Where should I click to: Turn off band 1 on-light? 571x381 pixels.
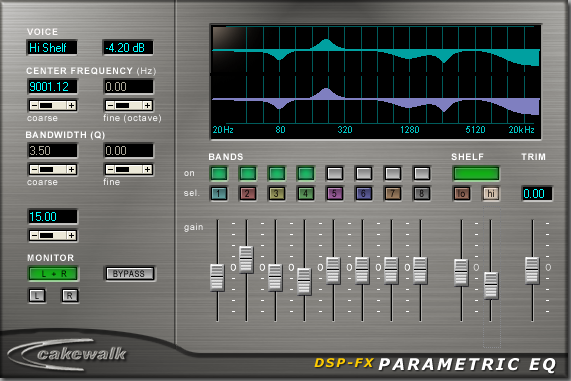[x=218, y=173]
